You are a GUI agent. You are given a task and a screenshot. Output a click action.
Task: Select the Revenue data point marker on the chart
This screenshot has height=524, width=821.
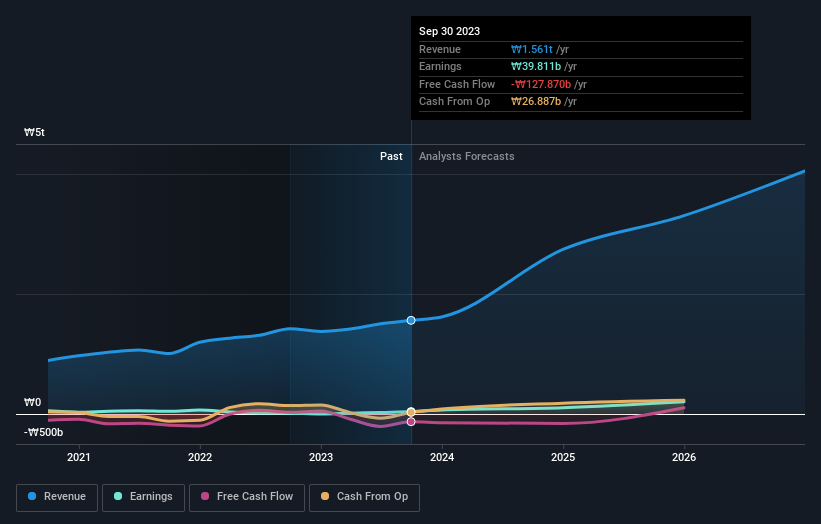pyautogui.click(x=411, y=320)
